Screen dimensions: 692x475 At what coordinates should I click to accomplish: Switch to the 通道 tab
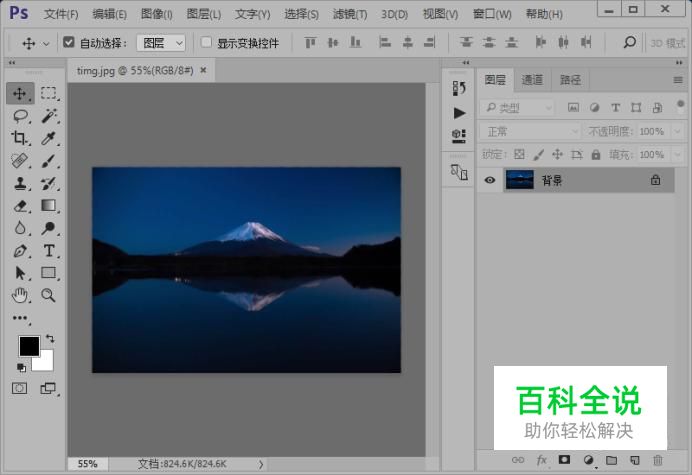coord(532,80)
